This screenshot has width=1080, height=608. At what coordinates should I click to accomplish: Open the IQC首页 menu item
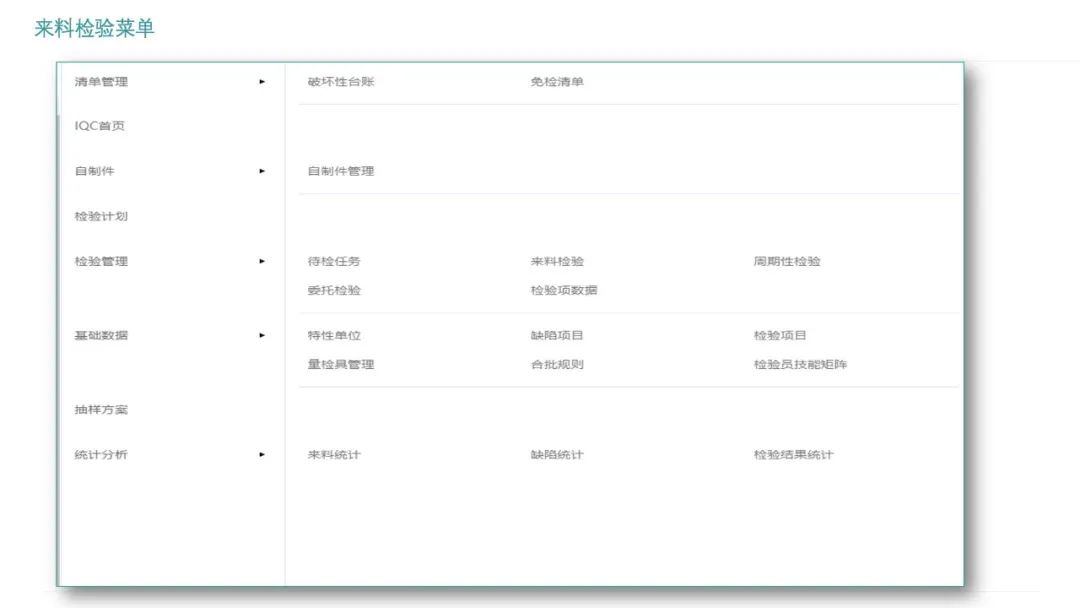[x=100, y=126]
